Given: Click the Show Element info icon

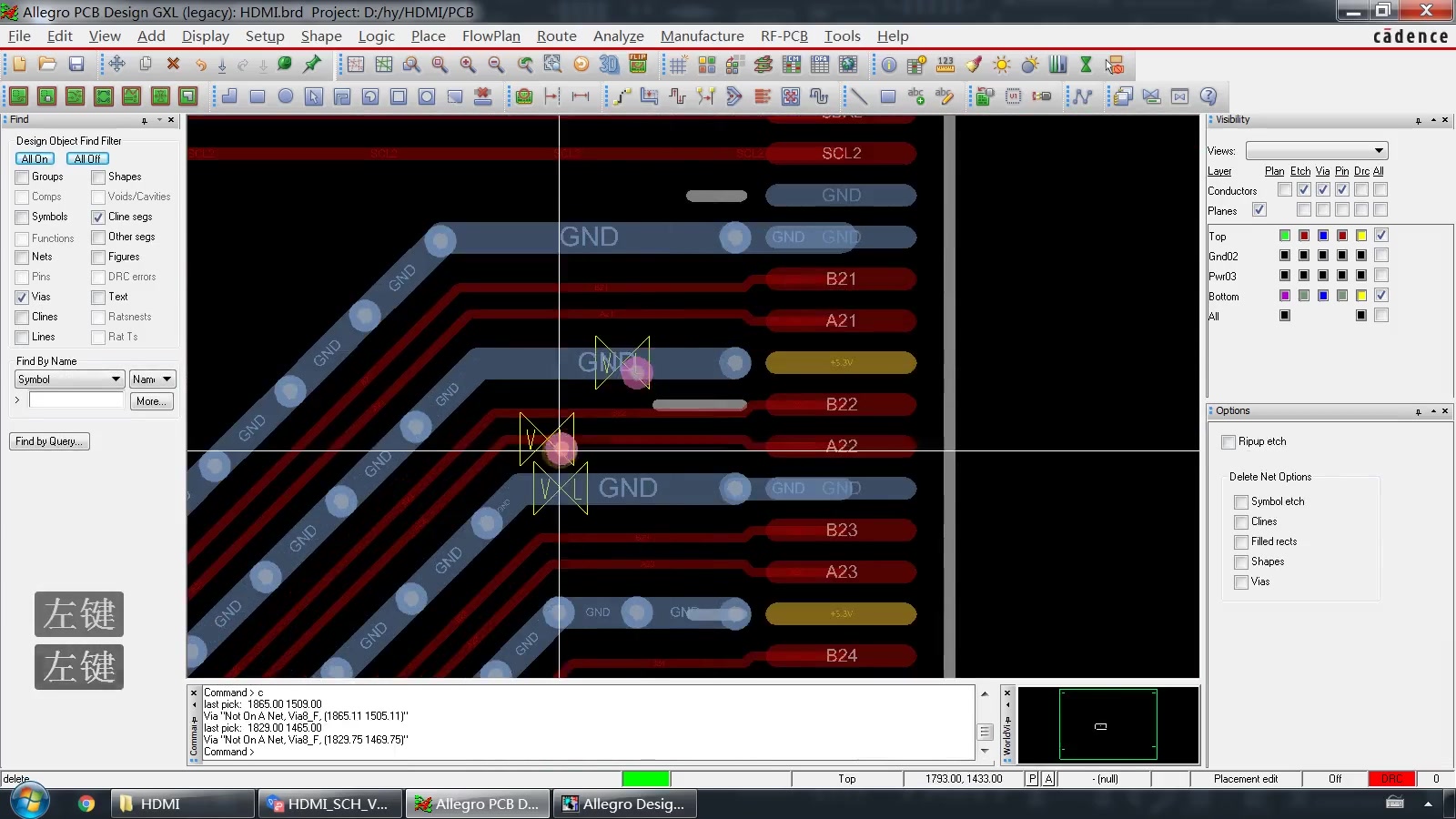Looking at the screenshot, I should pyautogui.click(x=889, y=65).
